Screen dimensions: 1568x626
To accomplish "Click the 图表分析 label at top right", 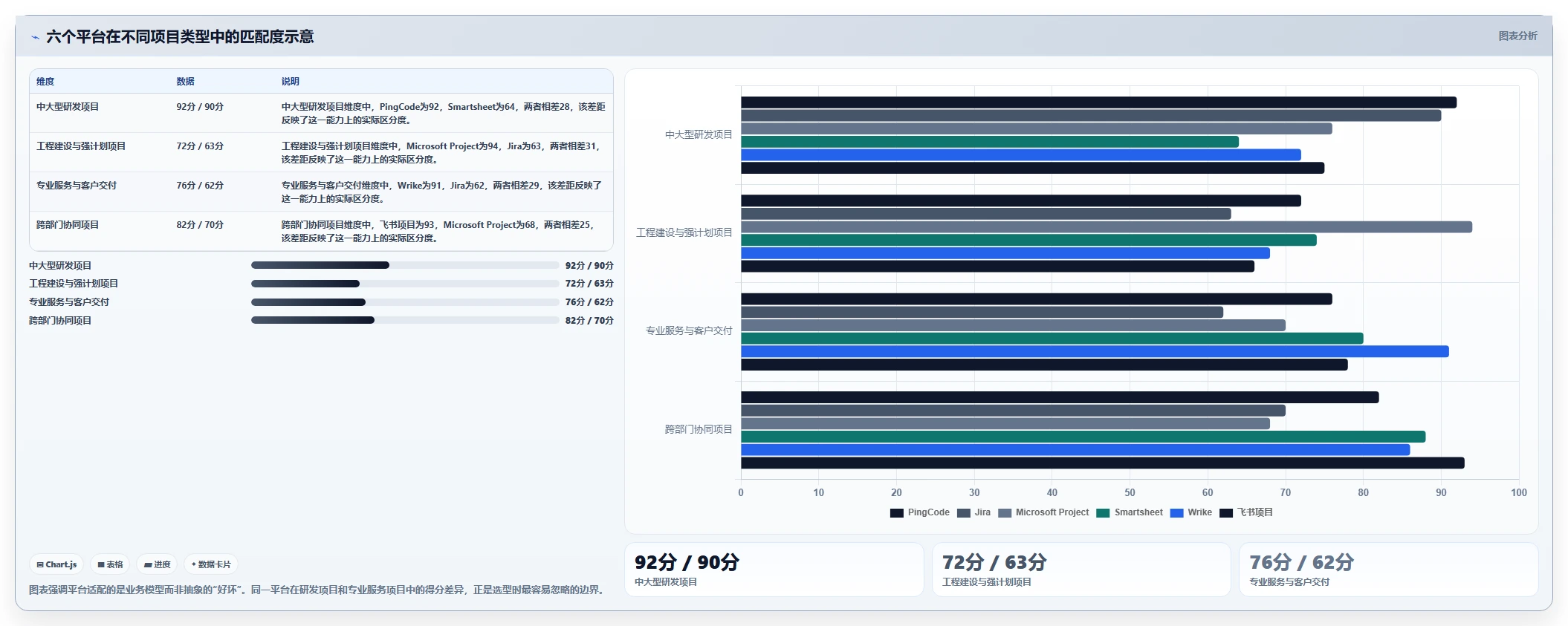I will coord(1517,36).
